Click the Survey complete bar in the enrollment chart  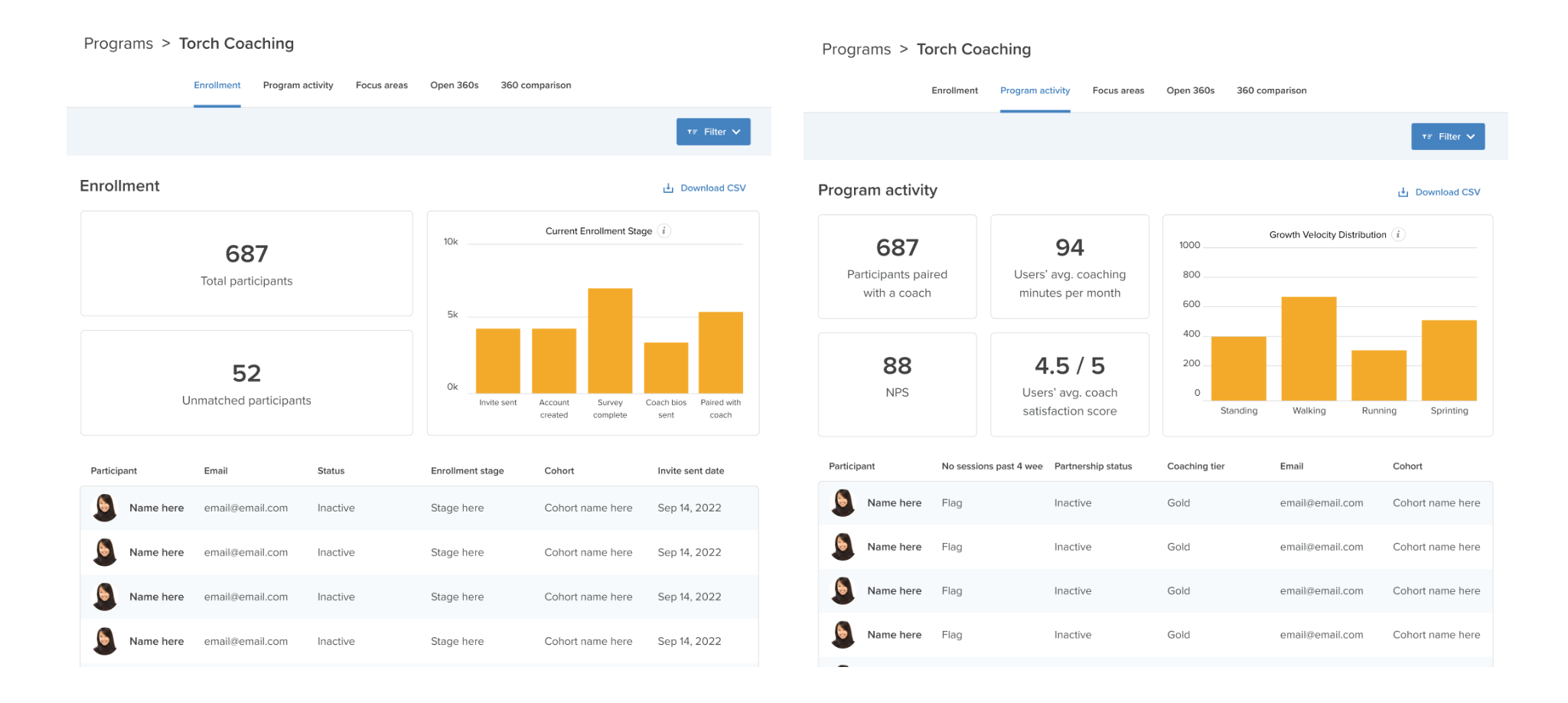click(610, 341)
